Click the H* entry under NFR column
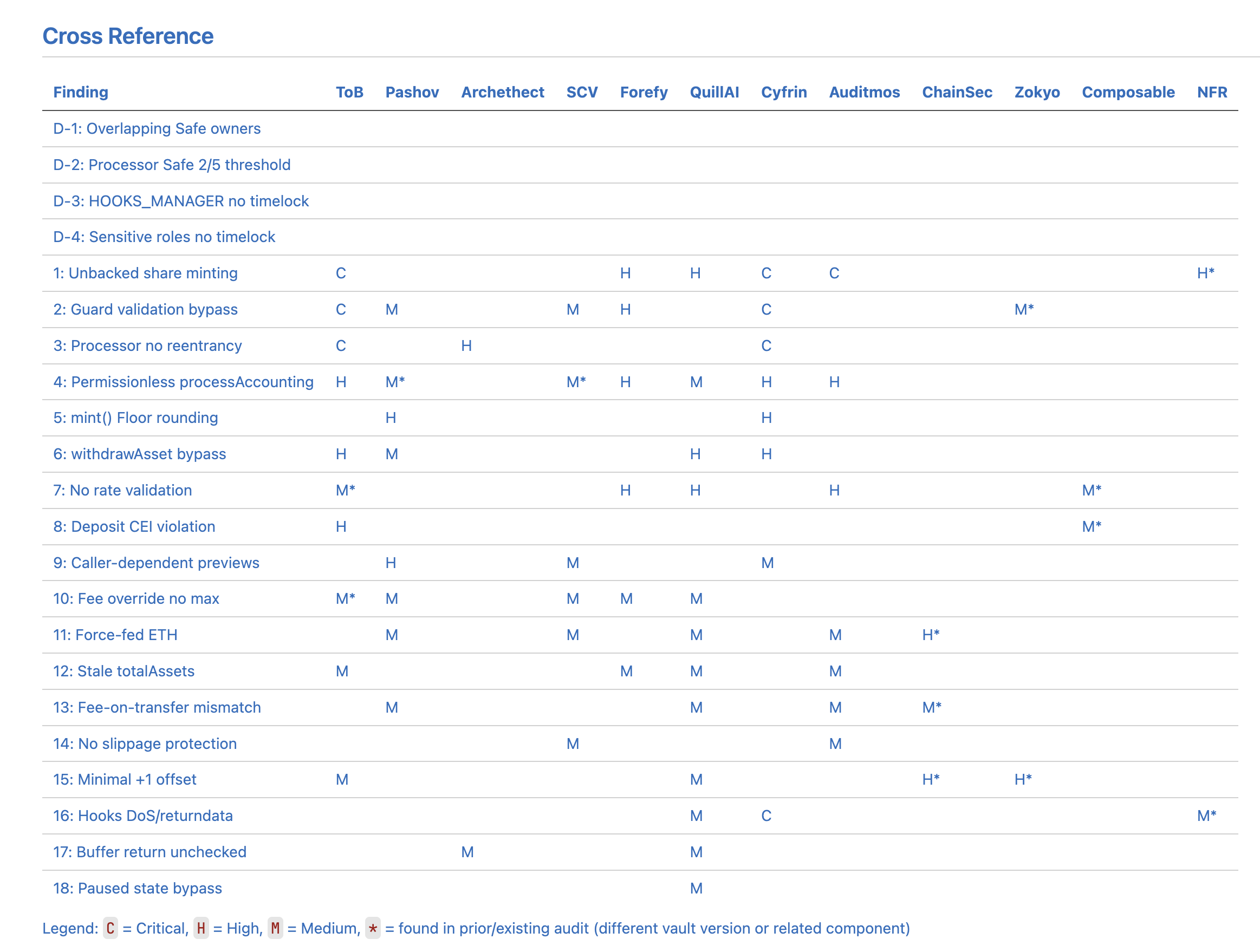 tap(1205, 273)
